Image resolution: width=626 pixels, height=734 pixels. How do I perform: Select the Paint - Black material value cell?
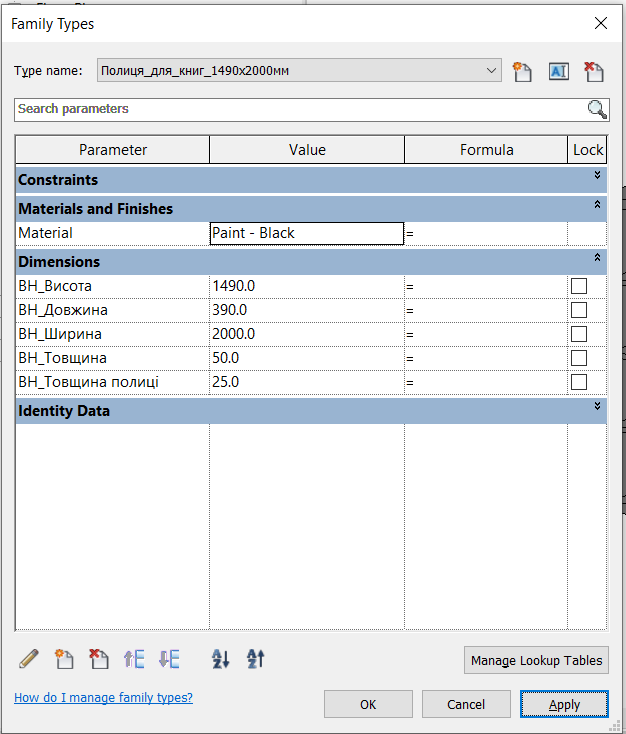click(x=306, y=233)
